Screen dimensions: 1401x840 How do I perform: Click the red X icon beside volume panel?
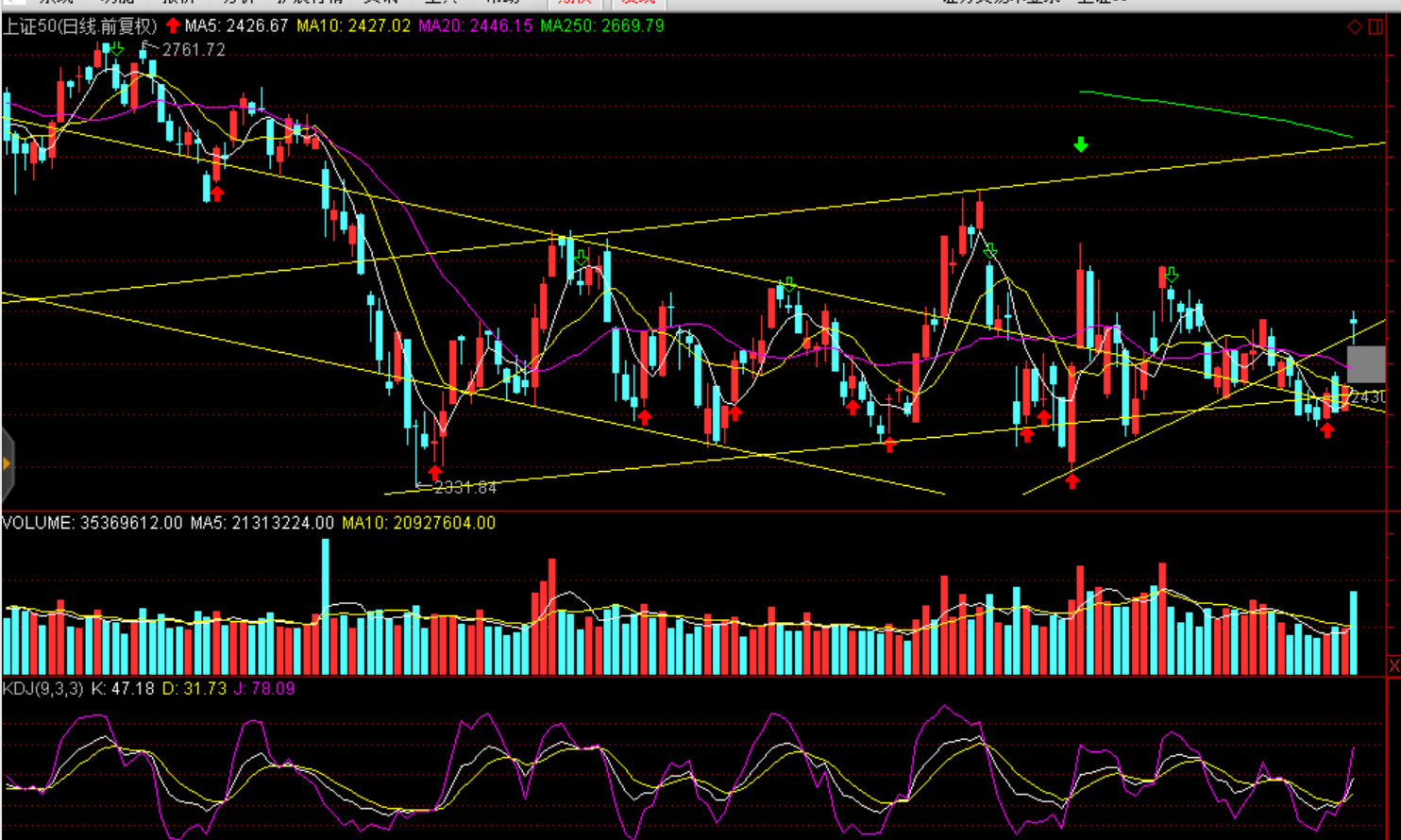point(1393,666)
